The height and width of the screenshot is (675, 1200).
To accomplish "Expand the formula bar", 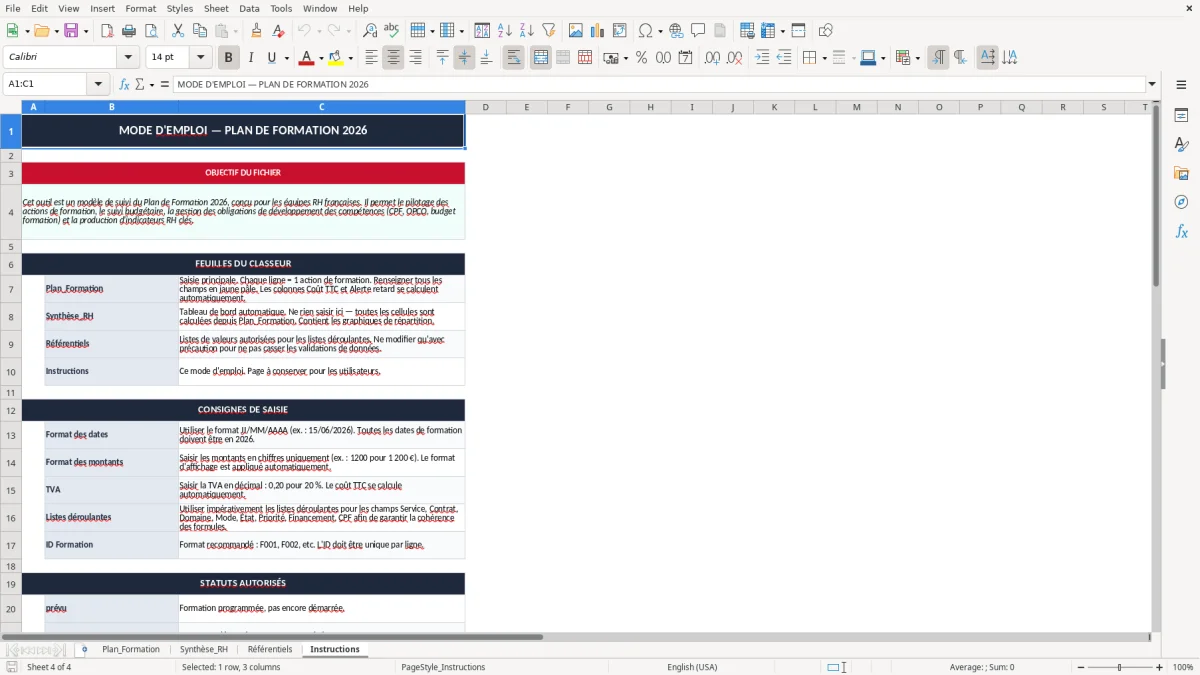I will click(x=1152, y=84).
